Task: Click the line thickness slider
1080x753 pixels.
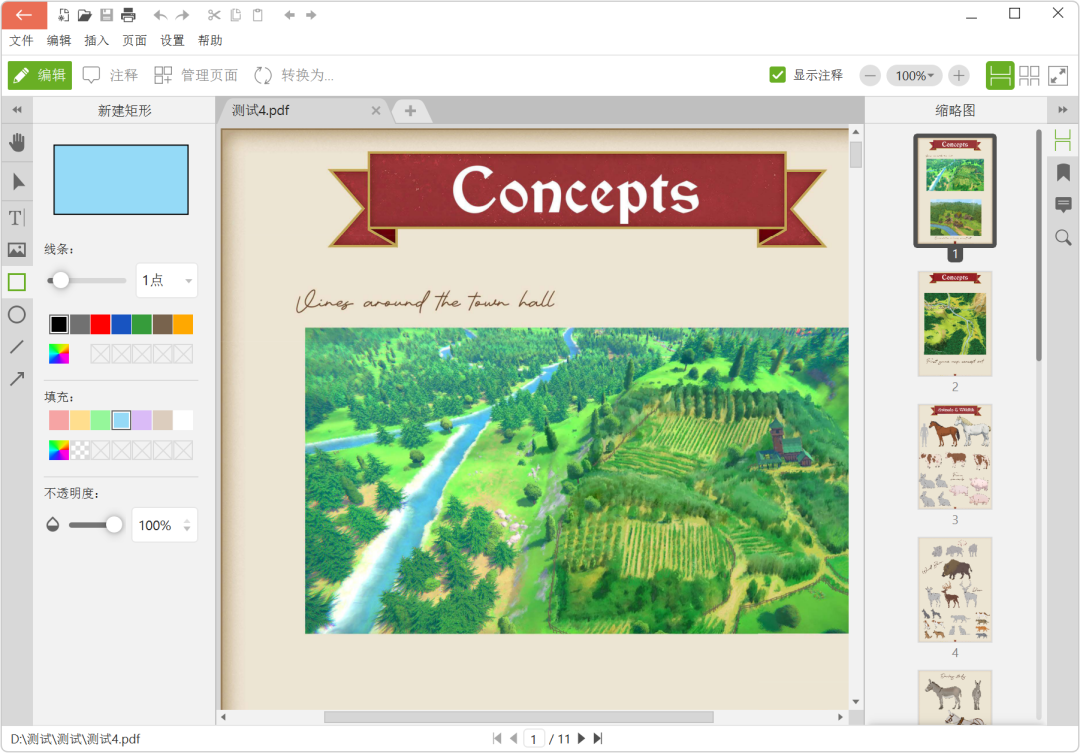Action: point(87,280)
